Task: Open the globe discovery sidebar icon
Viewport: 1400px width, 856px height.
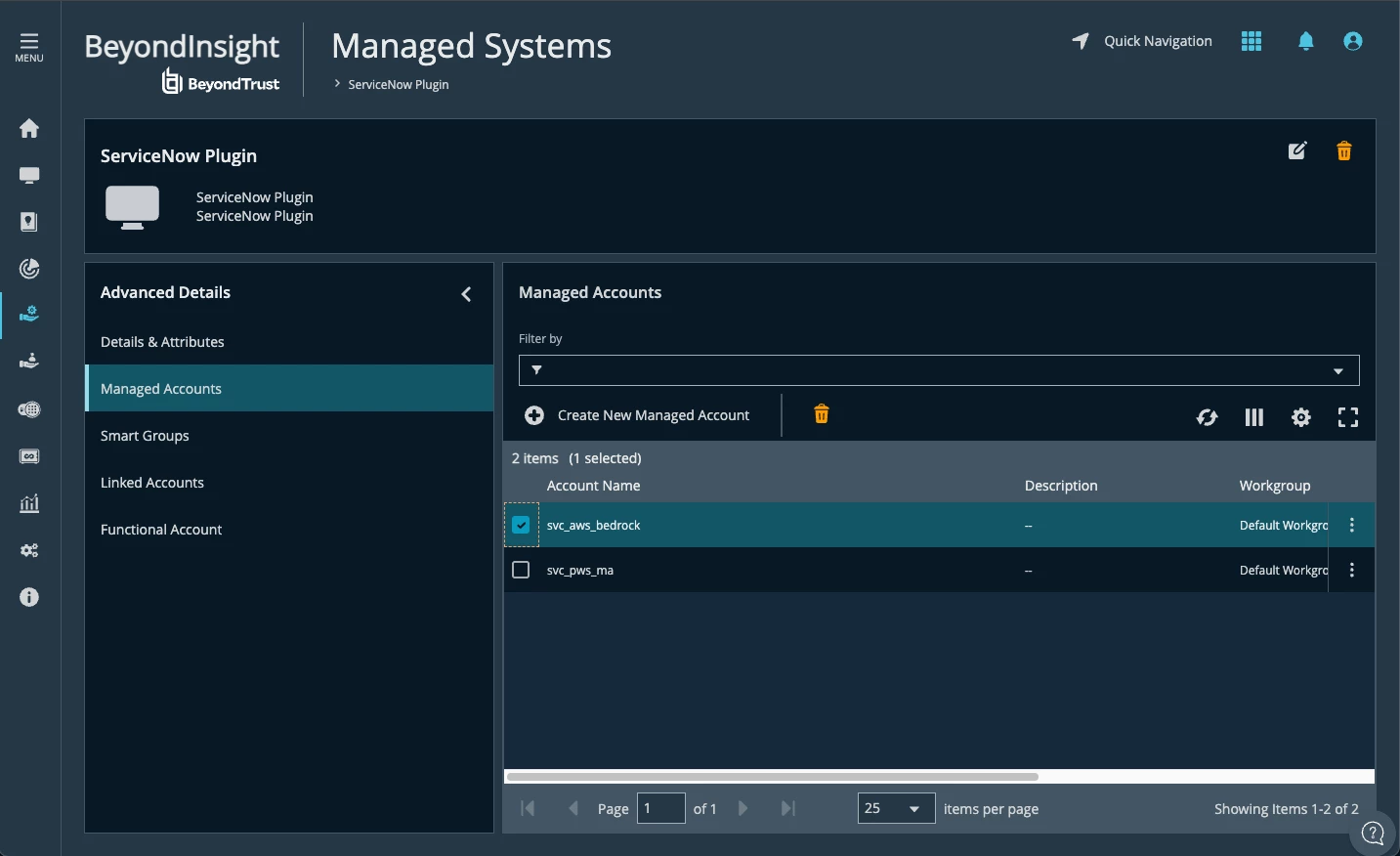Action: [x=29, y=409]
